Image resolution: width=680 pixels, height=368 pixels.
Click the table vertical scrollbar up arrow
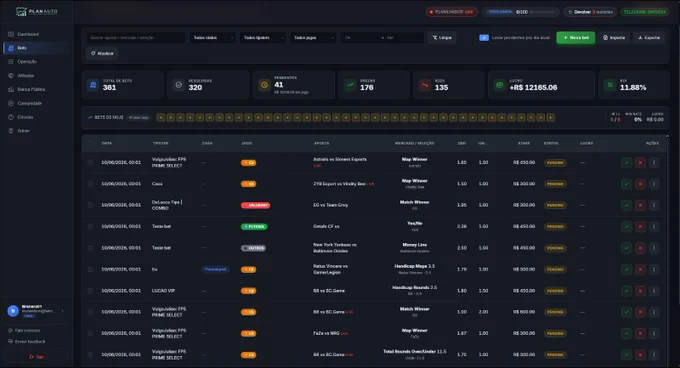pyautogui.click(x=667, y=136)
